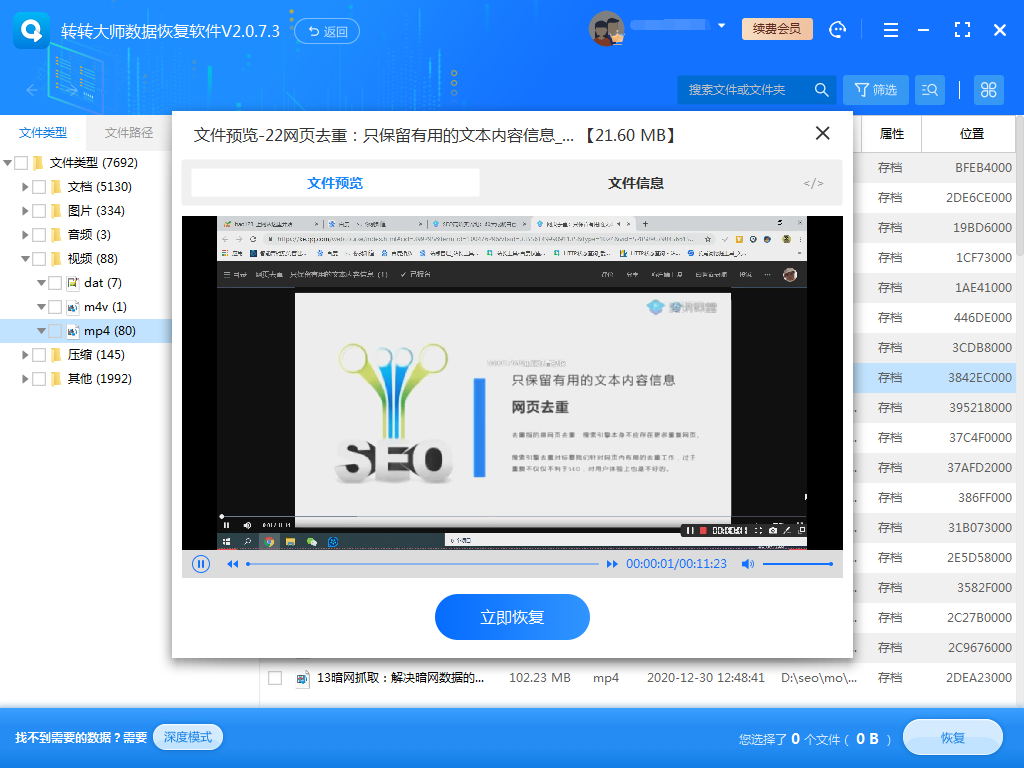Viewport: 1024px width, 768px height.
Task: Click the mp4 icon of 13暗网抓取 file row
Action: (302, 678)
